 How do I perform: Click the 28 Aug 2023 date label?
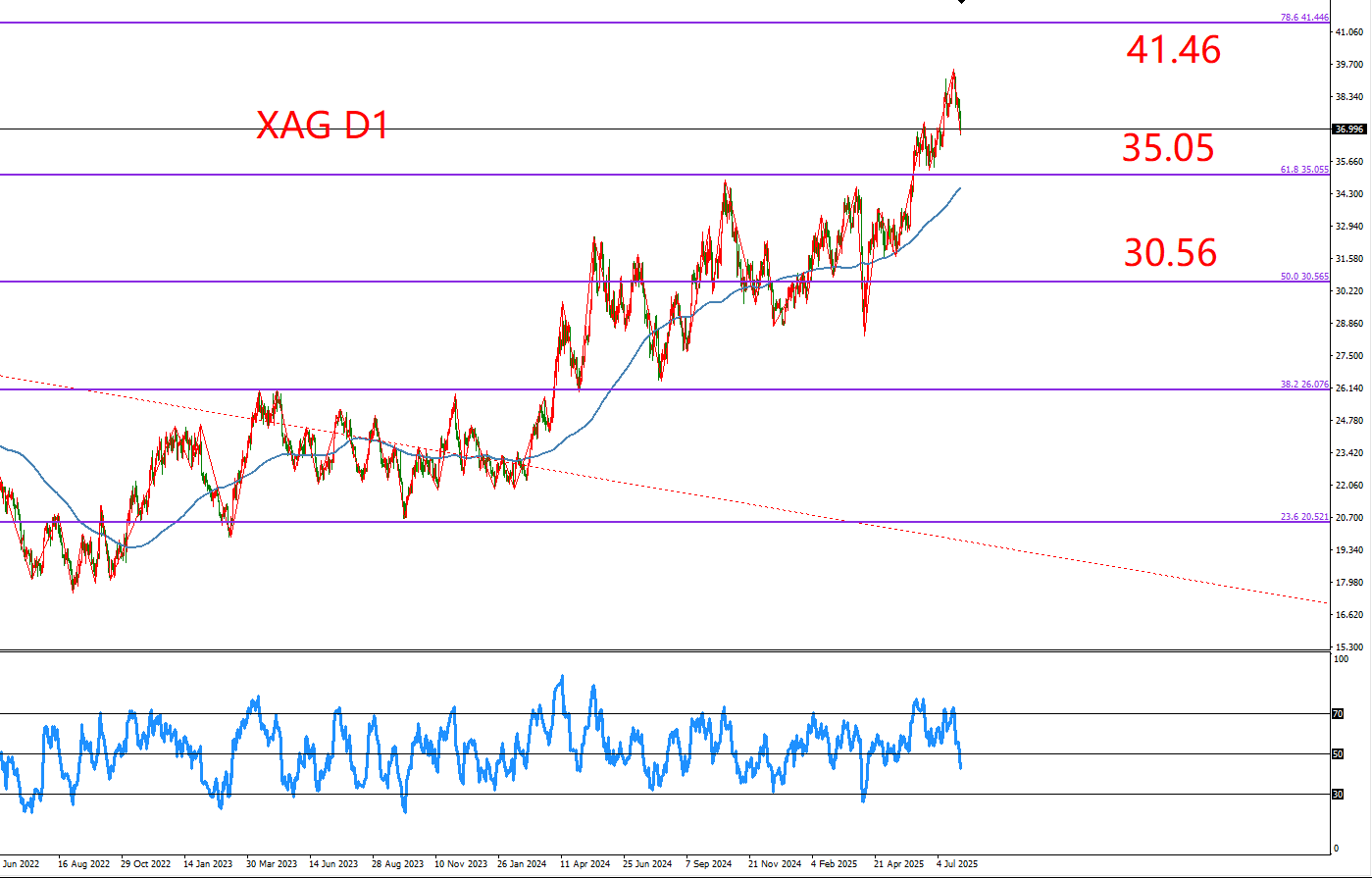pos(396,865)
